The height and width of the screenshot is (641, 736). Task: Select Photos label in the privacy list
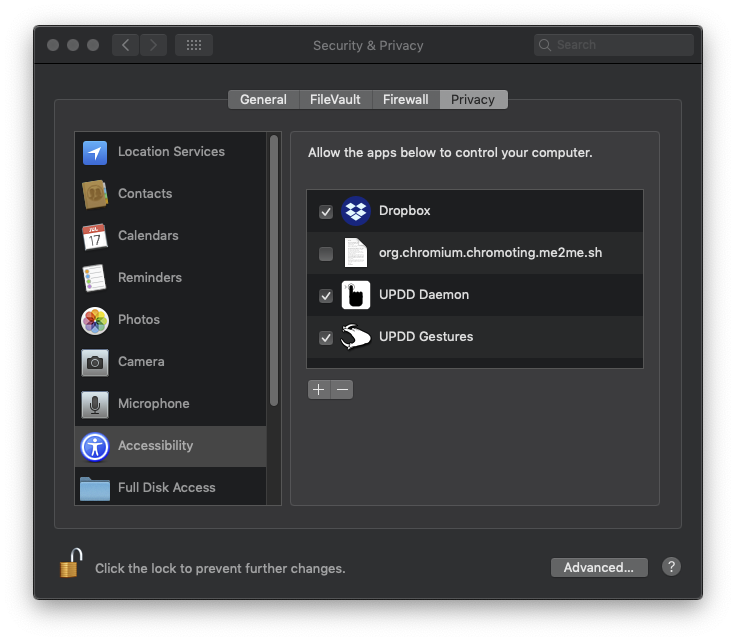coord(139,320)
